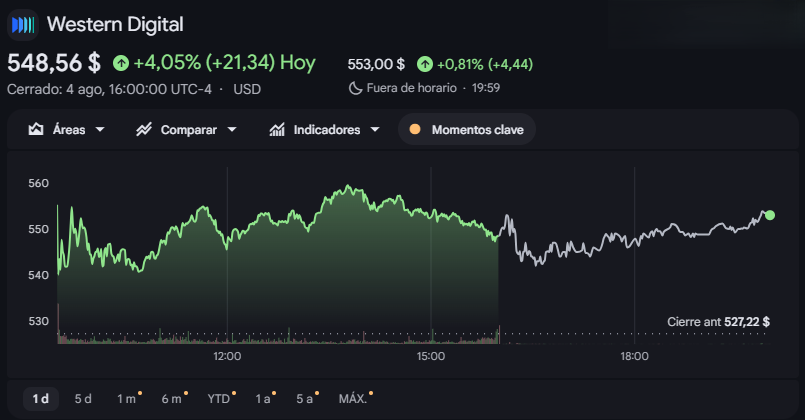Image resolution: width=805 pixels, height=420 pixels.
Task: Select the MÁX. range
Action: [355, 398]
